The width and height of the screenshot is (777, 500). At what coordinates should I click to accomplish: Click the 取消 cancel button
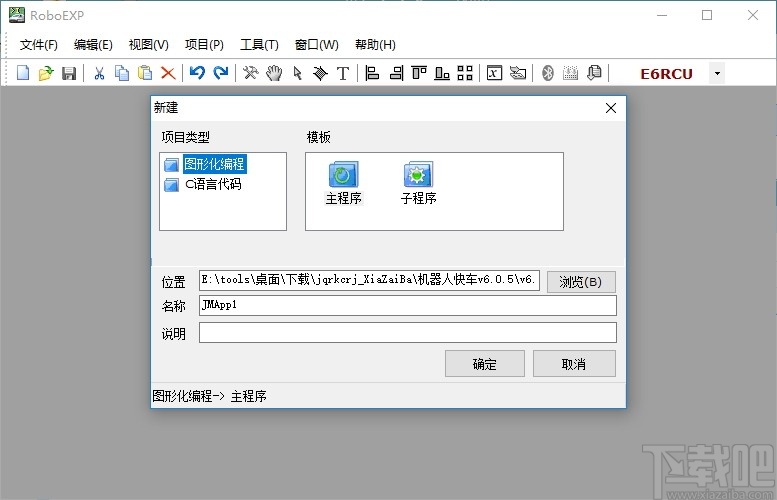pos(574,364)
